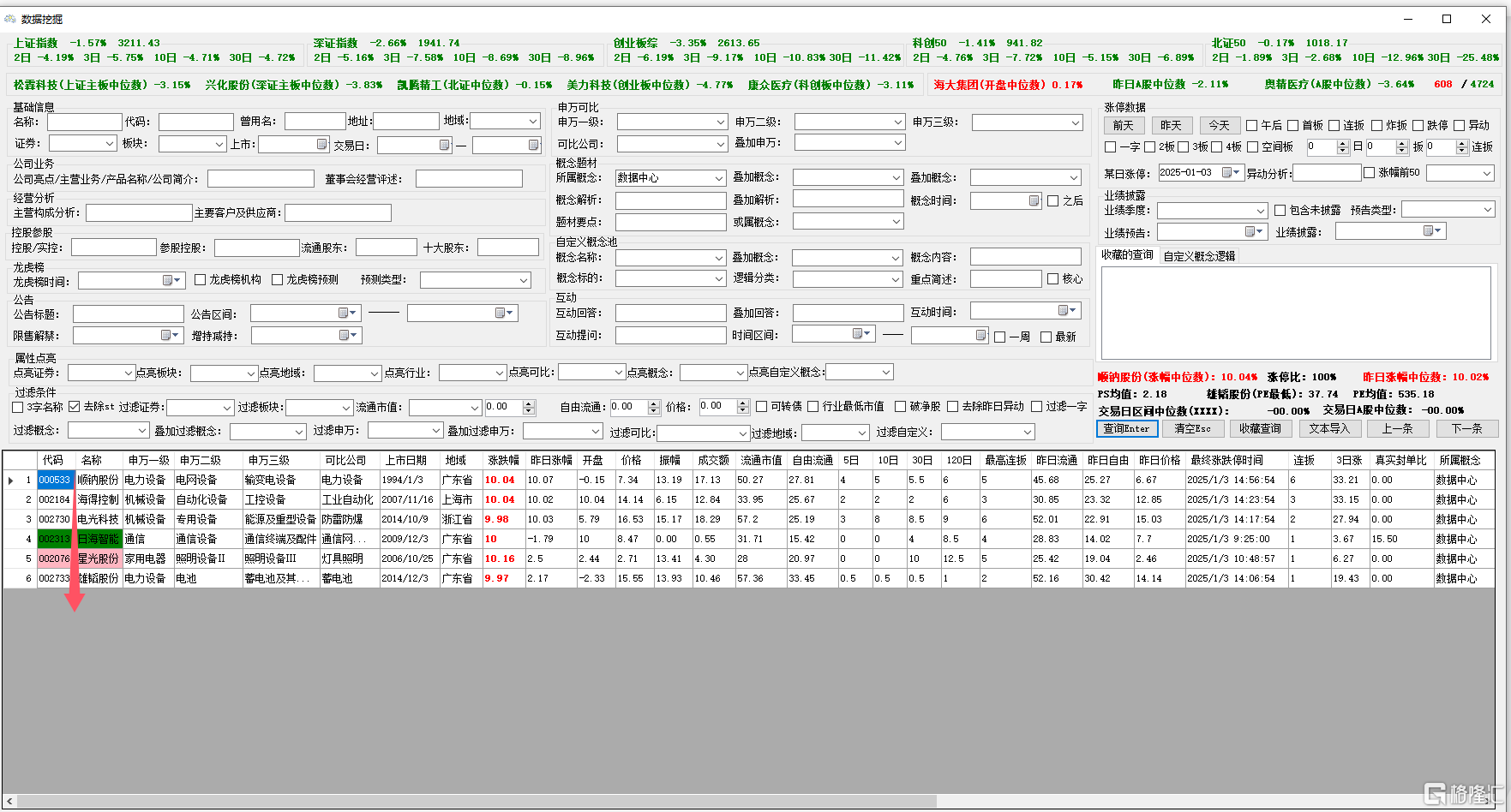The width and height of the screenshot is (1511, 812).
Task: Click the 清空Esc button
Action: [x=1192, y=428]
